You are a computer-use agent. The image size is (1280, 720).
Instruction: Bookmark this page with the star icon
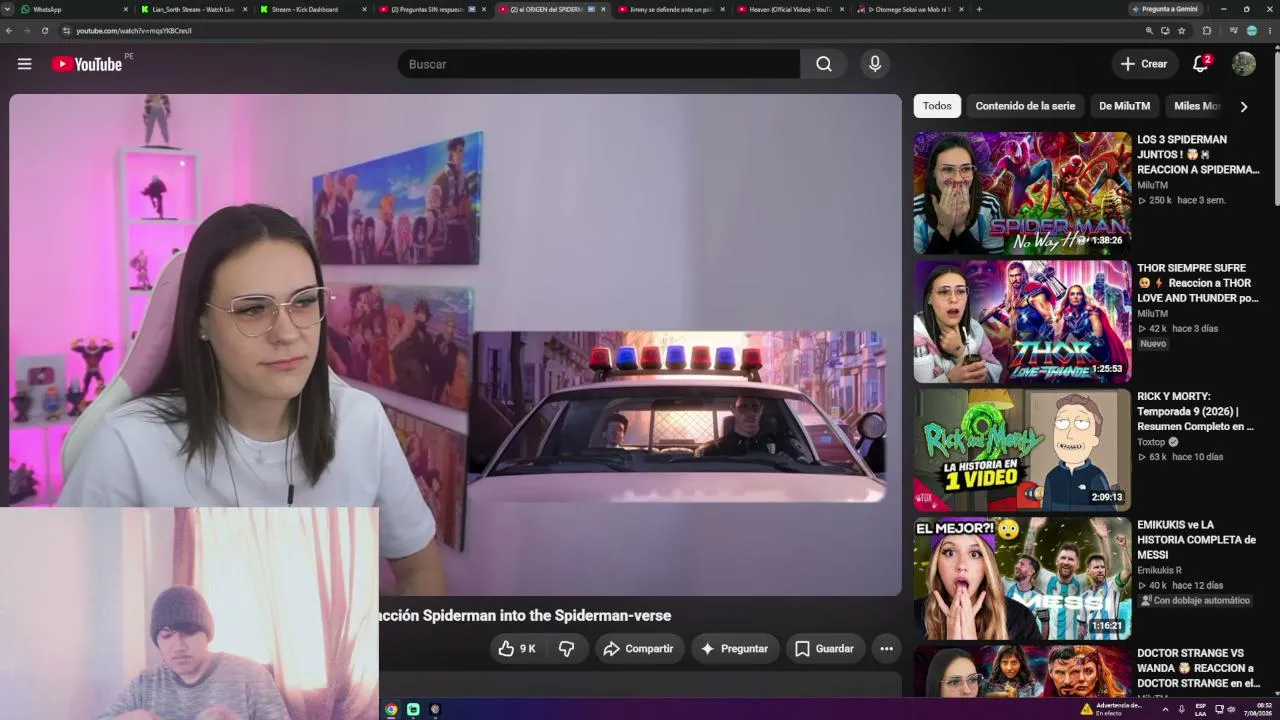[1182, 31]
